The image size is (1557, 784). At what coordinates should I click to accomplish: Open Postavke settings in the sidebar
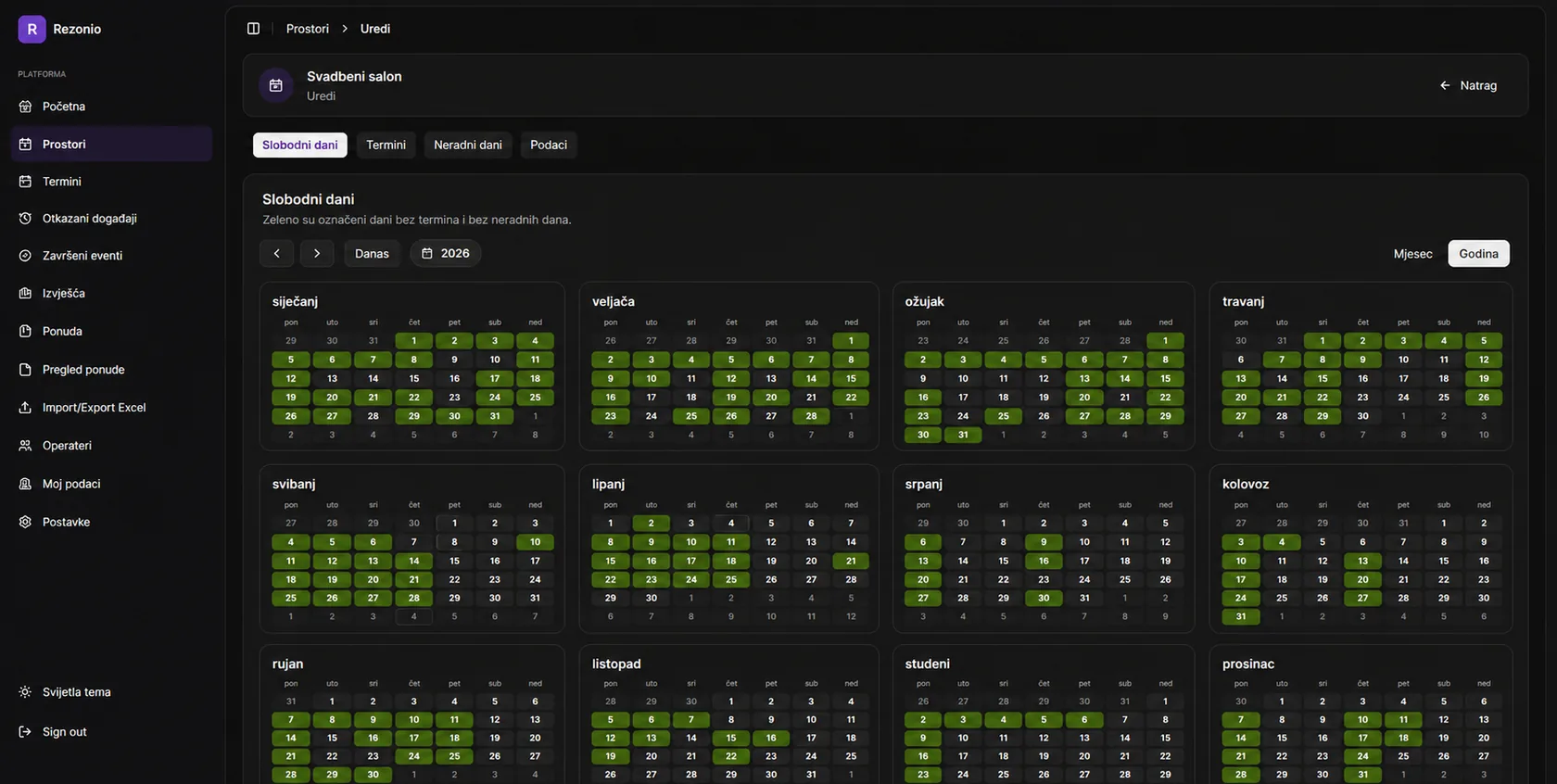[x=111, y=522]
